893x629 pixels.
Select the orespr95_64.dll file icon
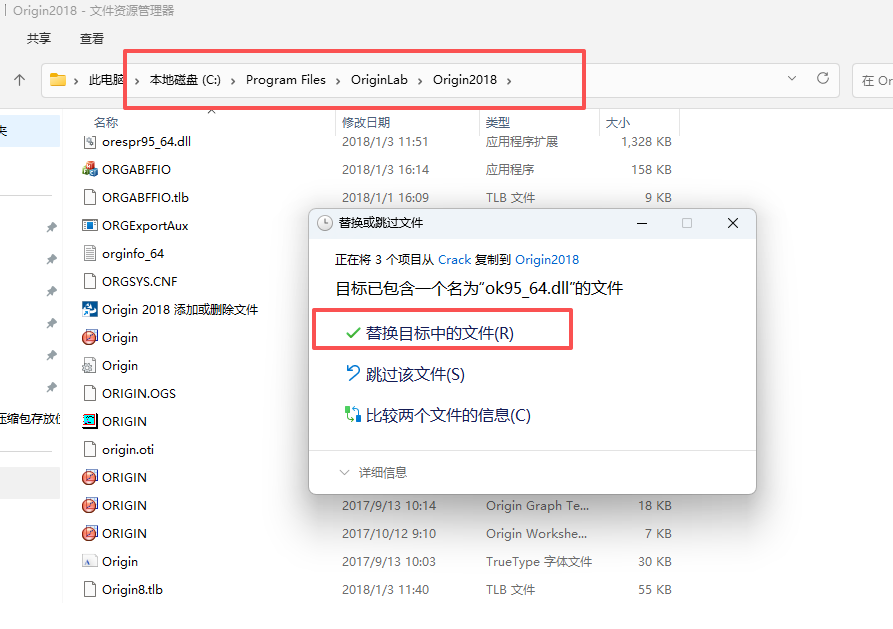click(x=91, y=142)
